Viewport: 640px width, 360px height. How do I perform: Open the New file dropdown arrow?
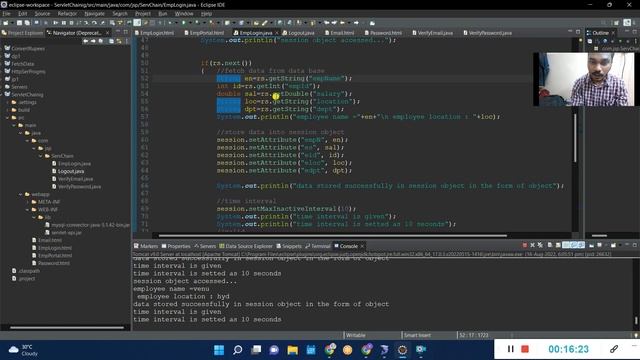(11, 23)
